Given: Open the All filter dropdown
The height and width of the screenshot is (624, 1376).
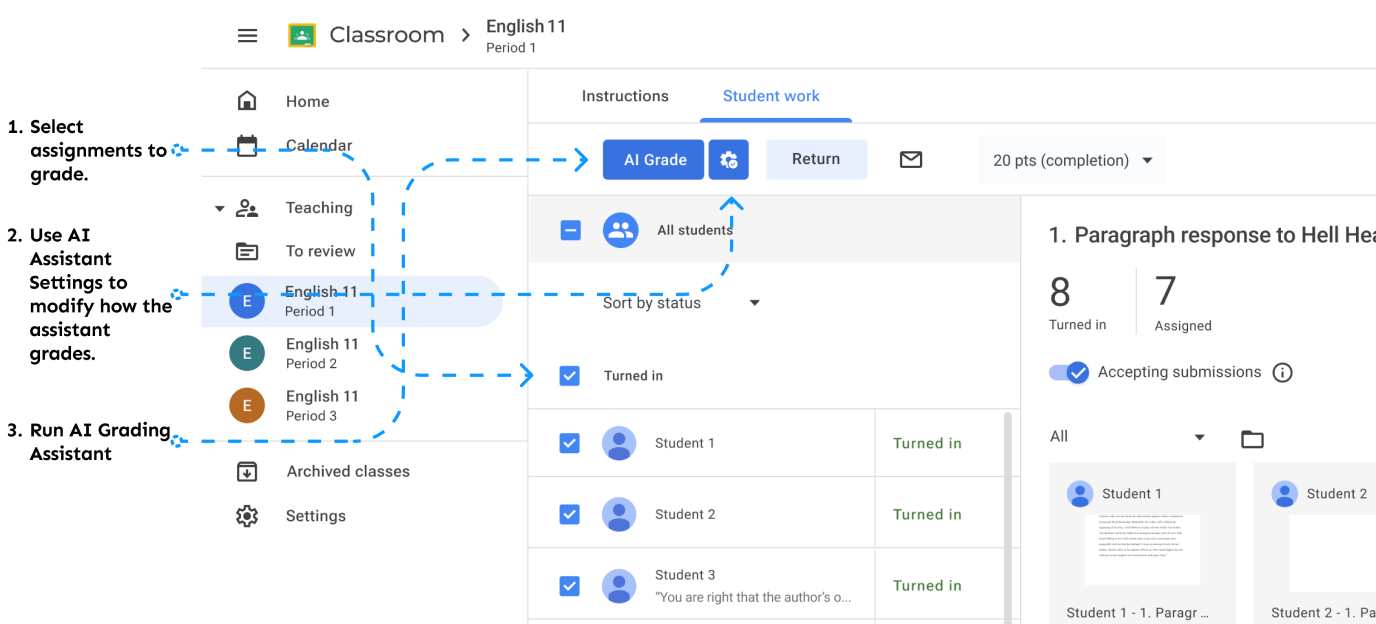Looking at the screenshot, I should click(x=1128, y=437).
